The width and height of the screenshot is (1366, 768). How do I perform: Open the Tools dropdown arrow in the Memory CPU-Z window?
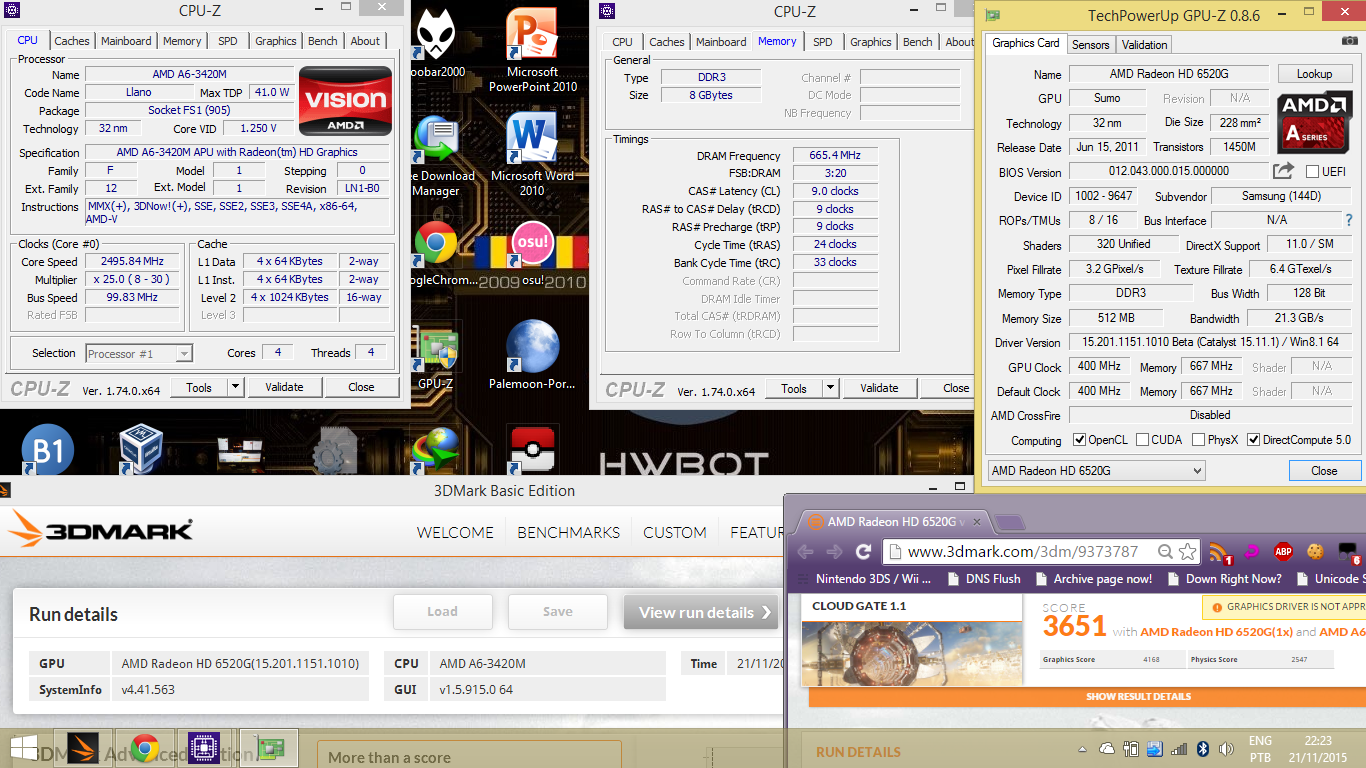point(830,388)
